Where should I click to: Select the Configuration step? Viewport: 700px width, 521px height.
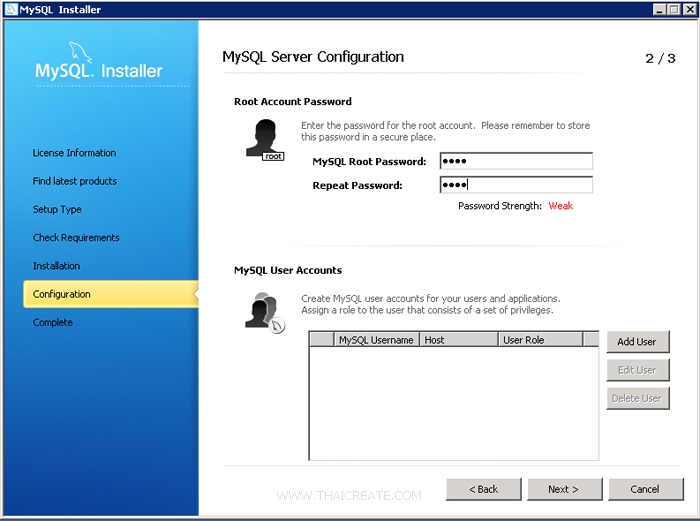62,294
